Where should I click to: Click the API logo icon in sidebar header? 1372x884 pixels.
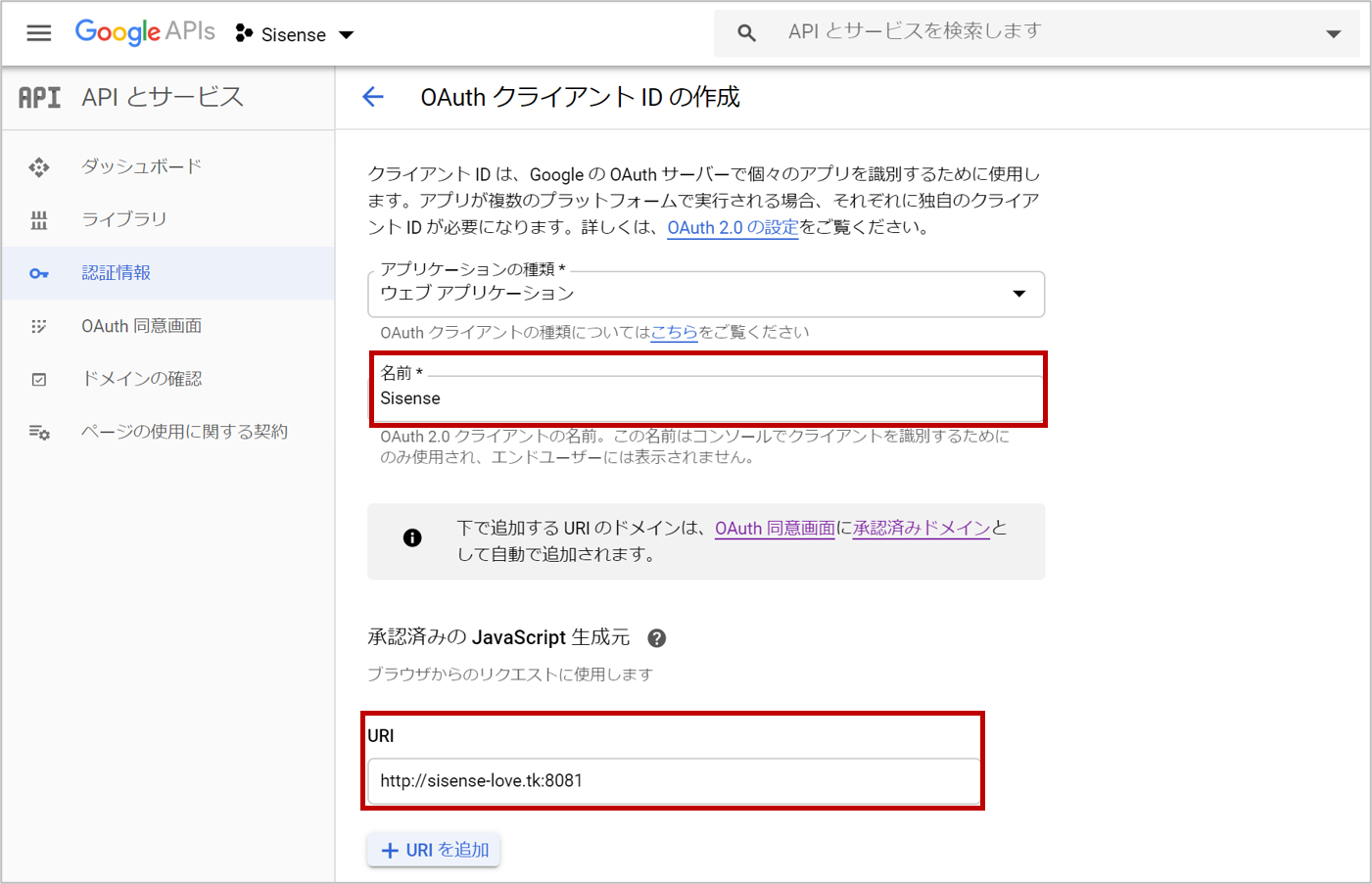(40, 97)
